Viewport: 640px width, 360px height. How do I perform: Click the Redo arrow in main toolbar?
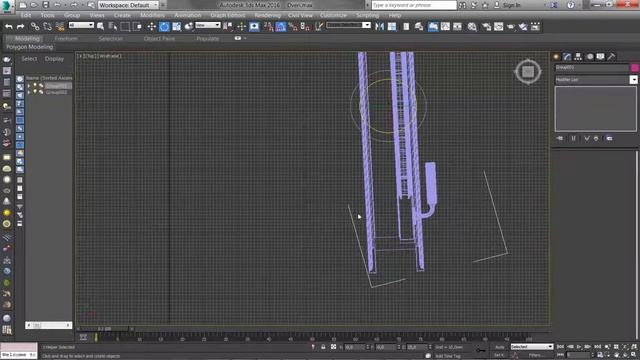pos(20,27)
